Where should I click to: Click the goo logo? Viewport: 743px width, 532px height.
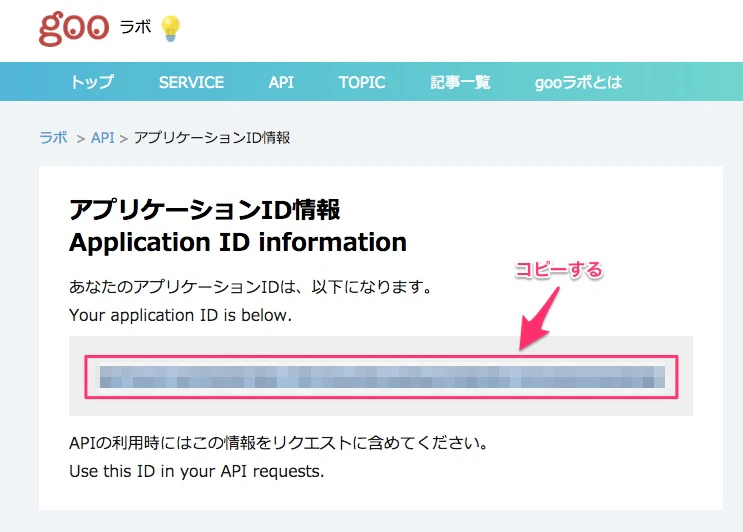[x=74, y=28]
